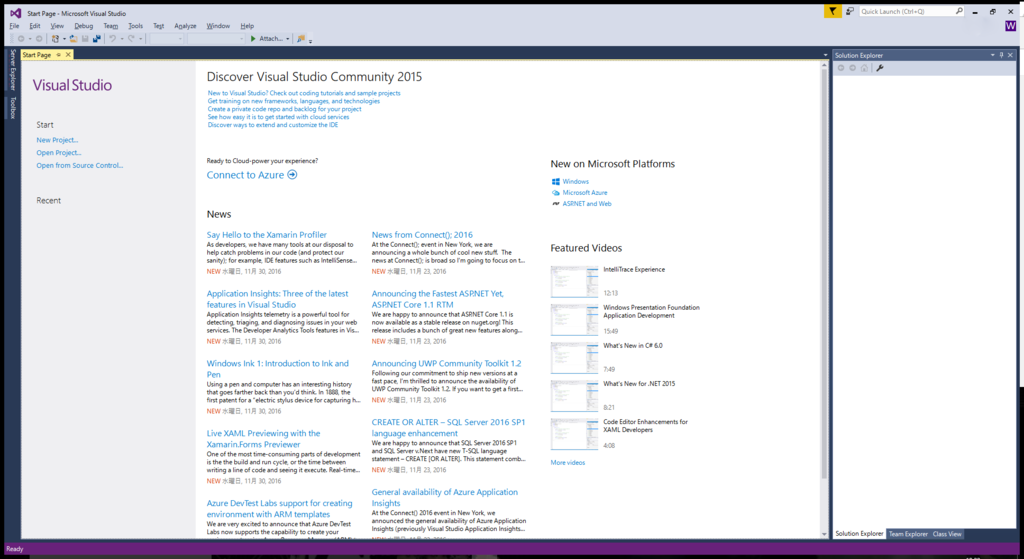Click Solution Explorer Forward icon
1024x559 pixels.
[x=852, y=68]
